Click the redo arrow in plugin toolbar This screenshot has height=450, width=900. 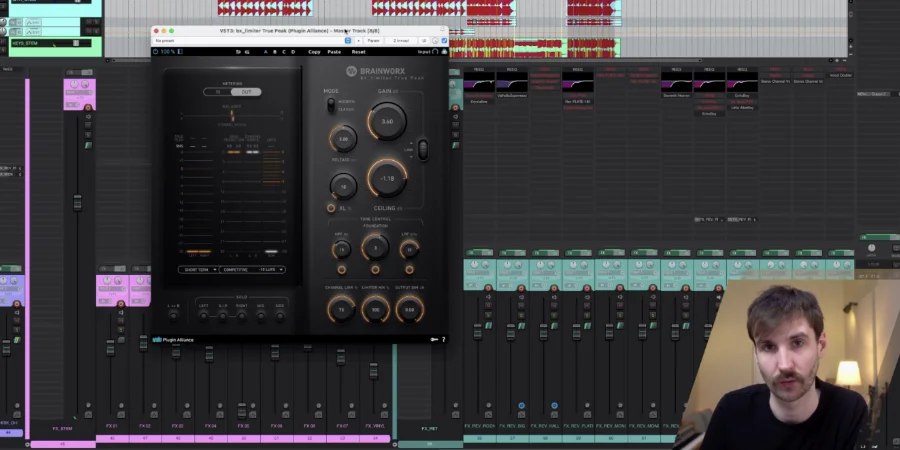[x=247, y=52]
